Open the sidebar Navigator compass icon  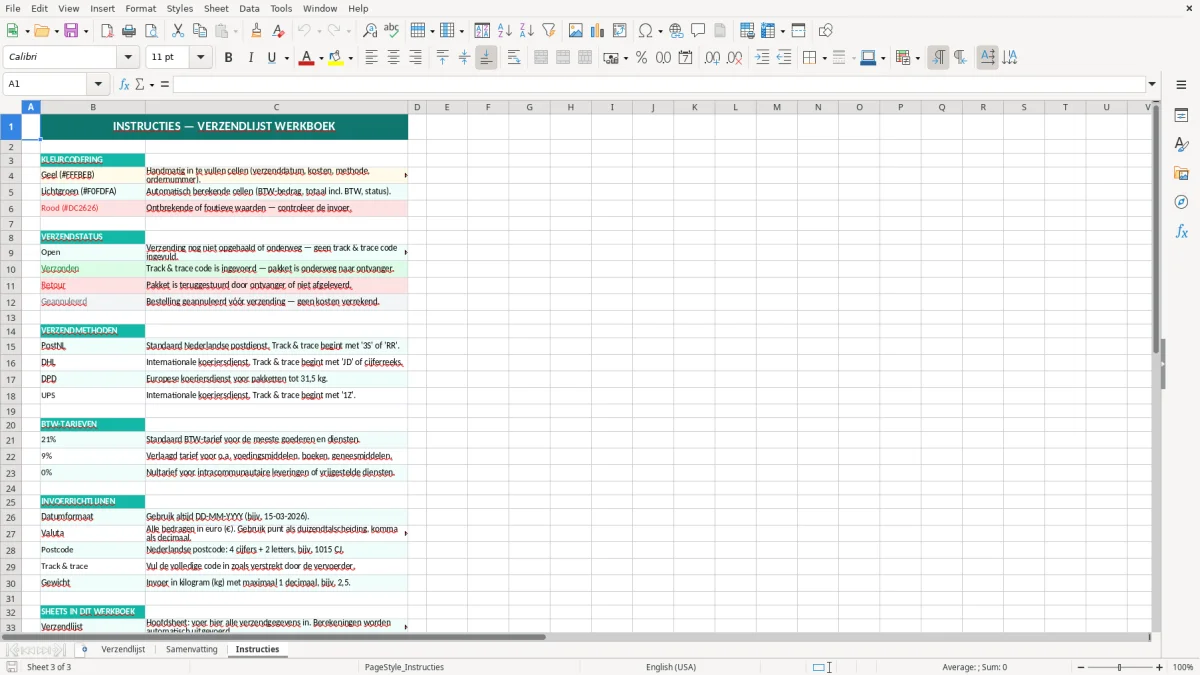tap(1181, 202)
